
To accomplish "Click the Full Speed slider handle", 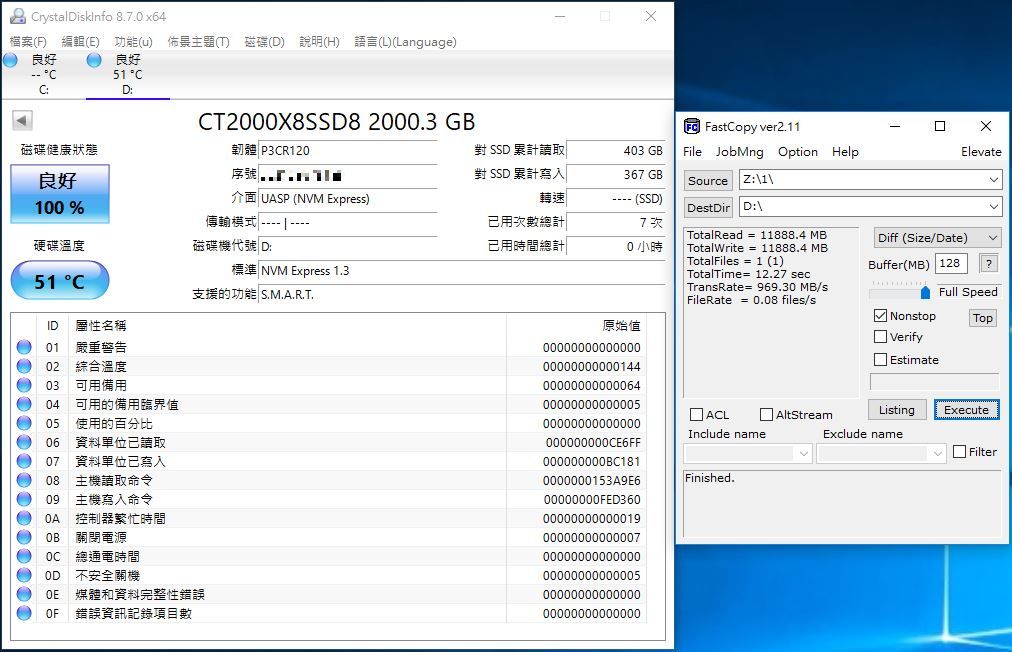I will (925, 292).
